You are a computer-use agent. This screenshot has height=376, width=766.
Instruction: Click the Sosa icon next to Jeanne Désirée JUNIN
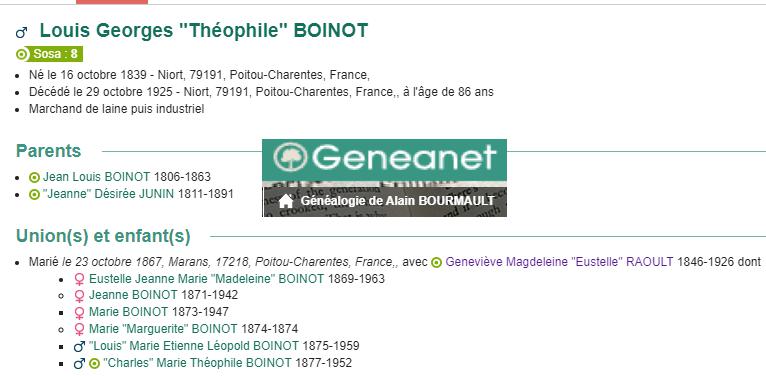click(x=34, y=194)
